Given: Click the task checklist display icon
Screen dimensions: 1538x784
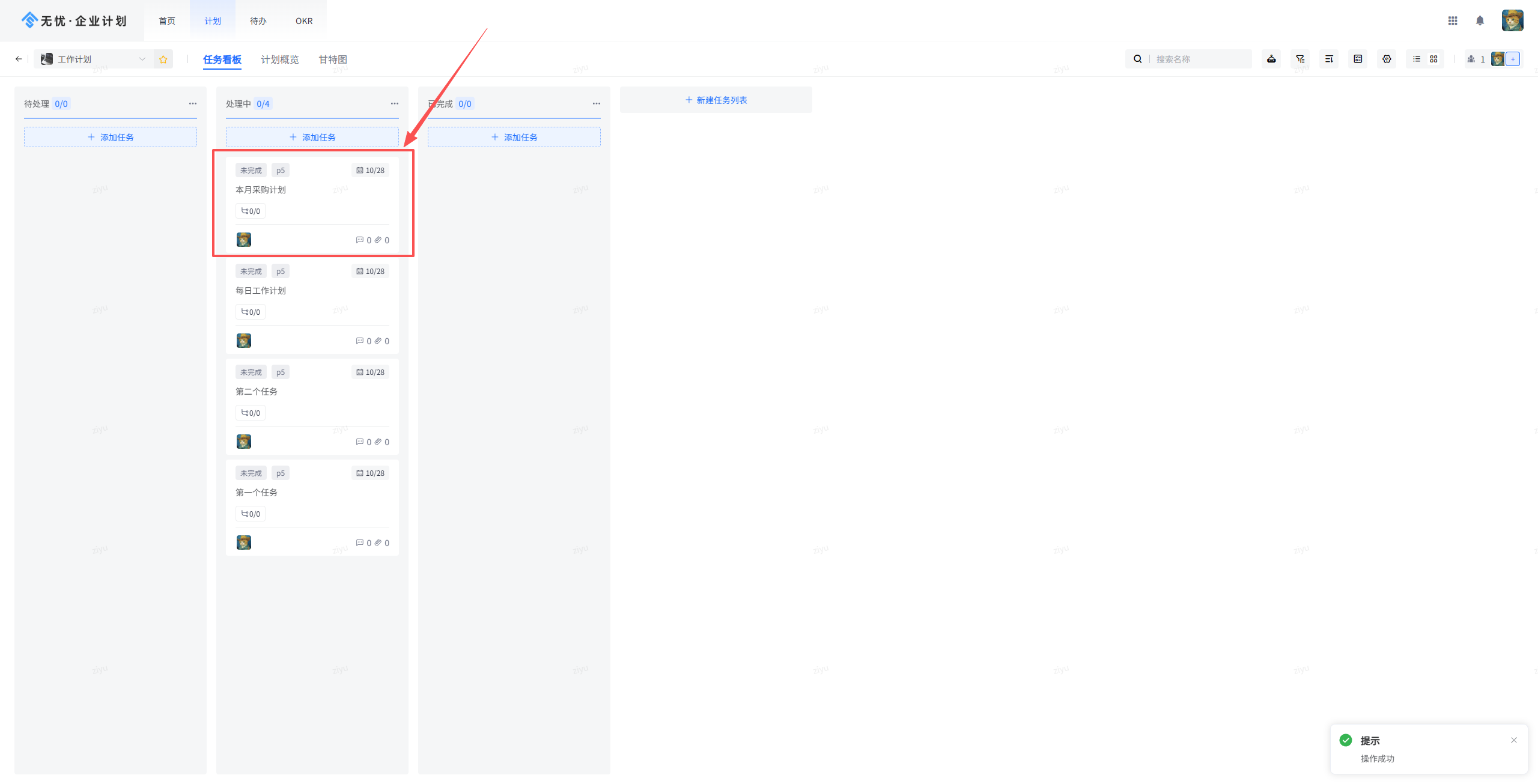Looking at the screenshot, I should (x=1358, y=59).
